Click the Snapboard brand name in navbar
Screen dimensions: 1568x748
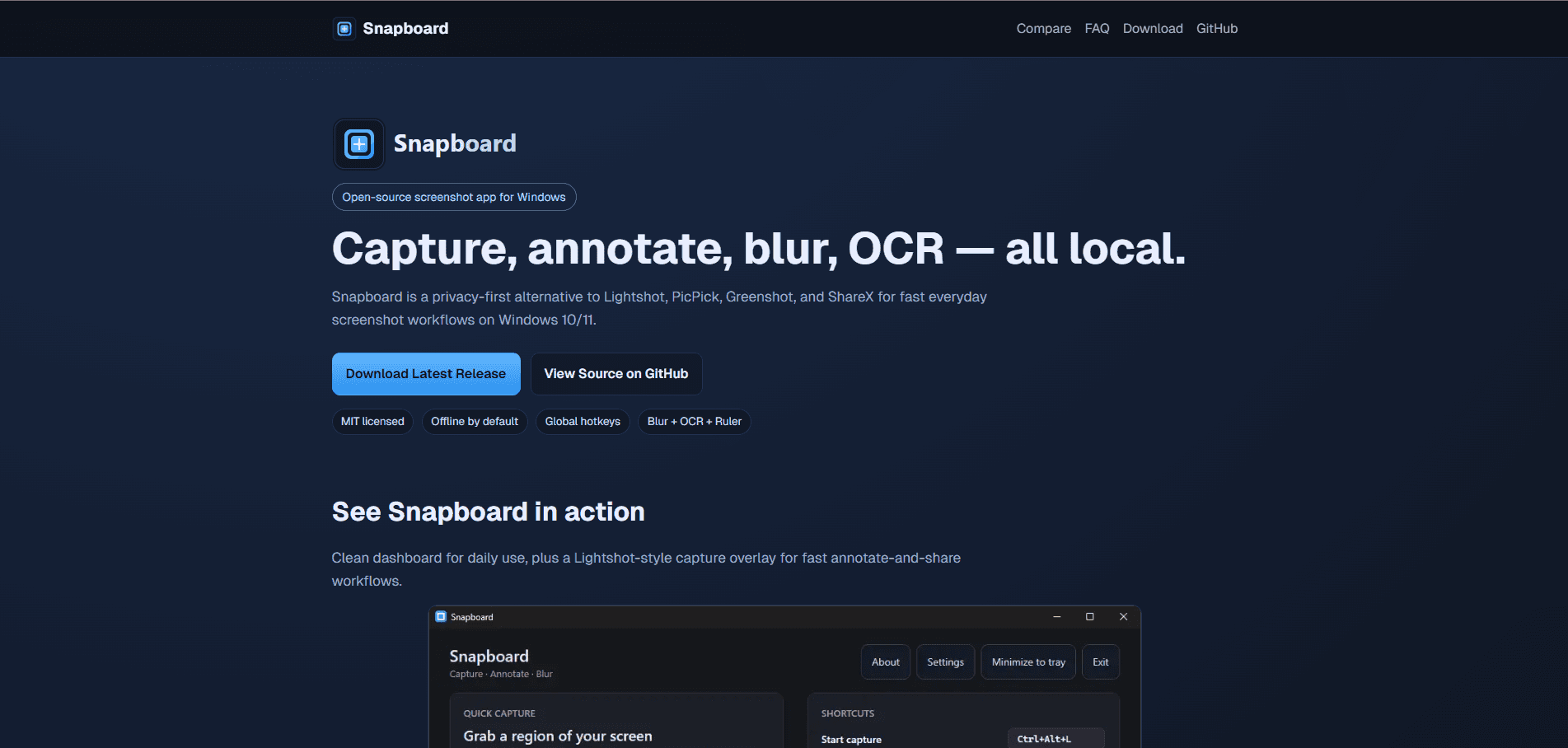click(x=405, y=29)
